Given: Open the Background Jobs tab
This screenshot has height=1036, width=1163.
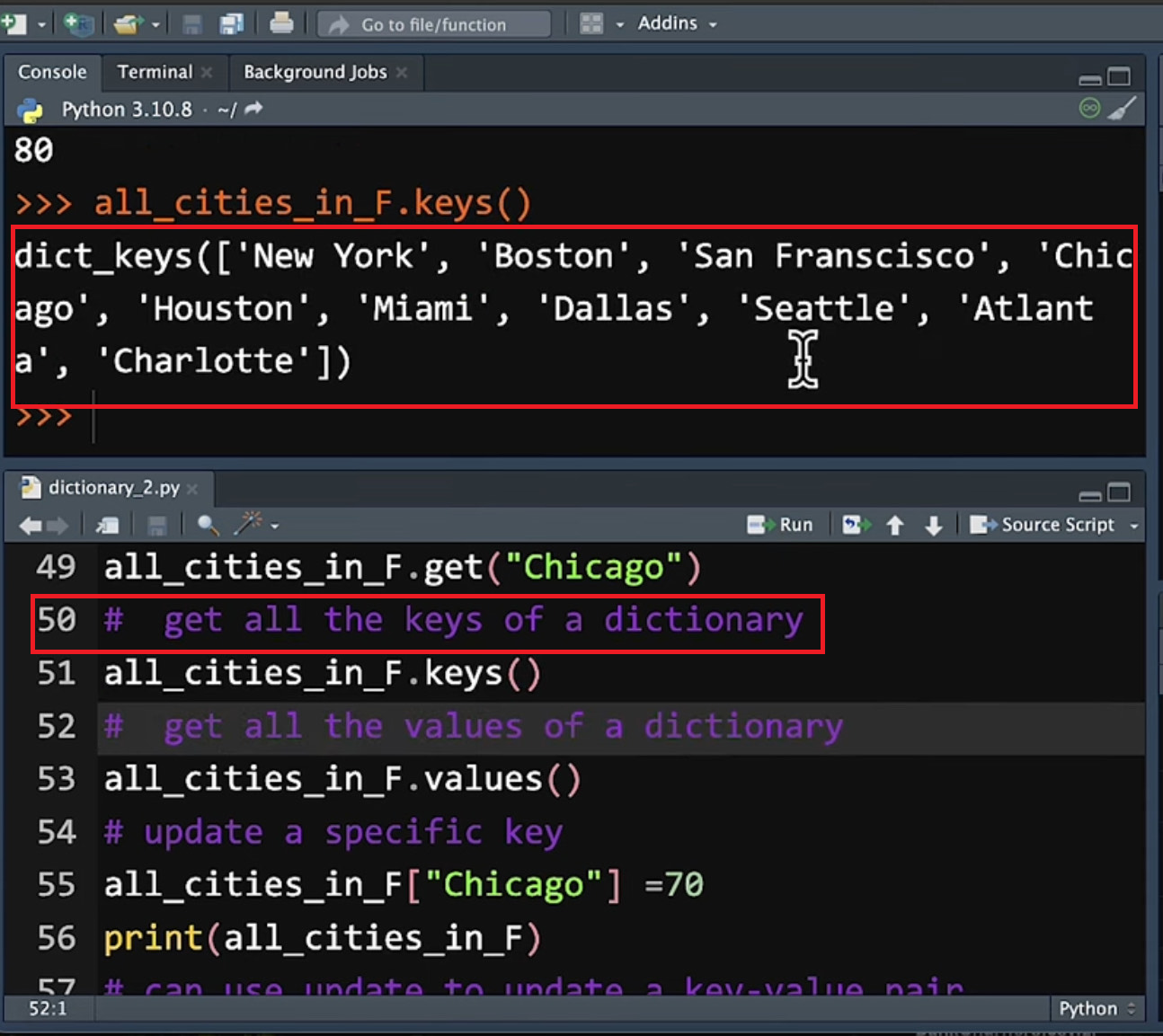Looking at the screenshot, I should point(315,72).
